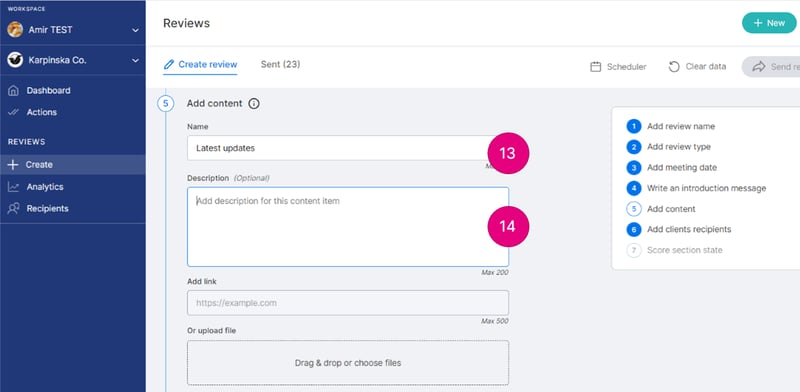Click the Name field with Latest updates
This screenshot has width=800, height=392.
pos(347,148)
